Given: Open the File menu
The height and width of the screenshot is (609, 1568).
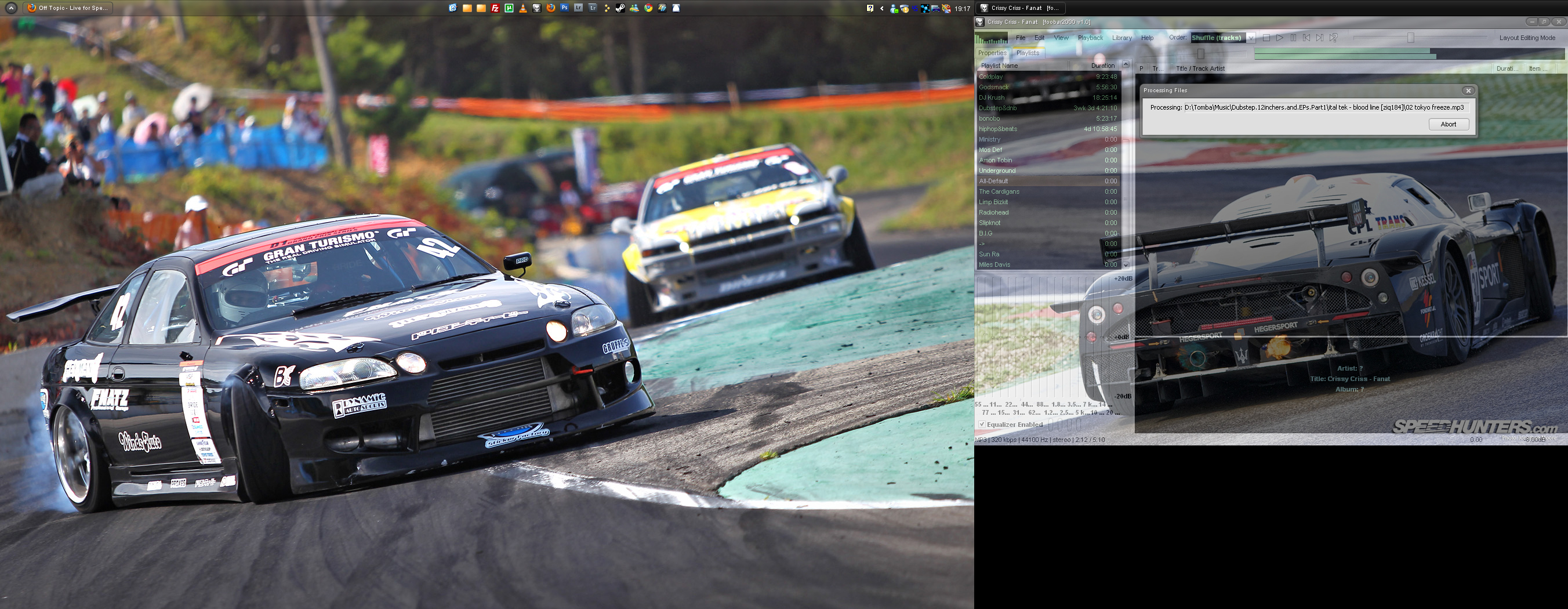Looking at the screenshot, I should [1021, 38].
